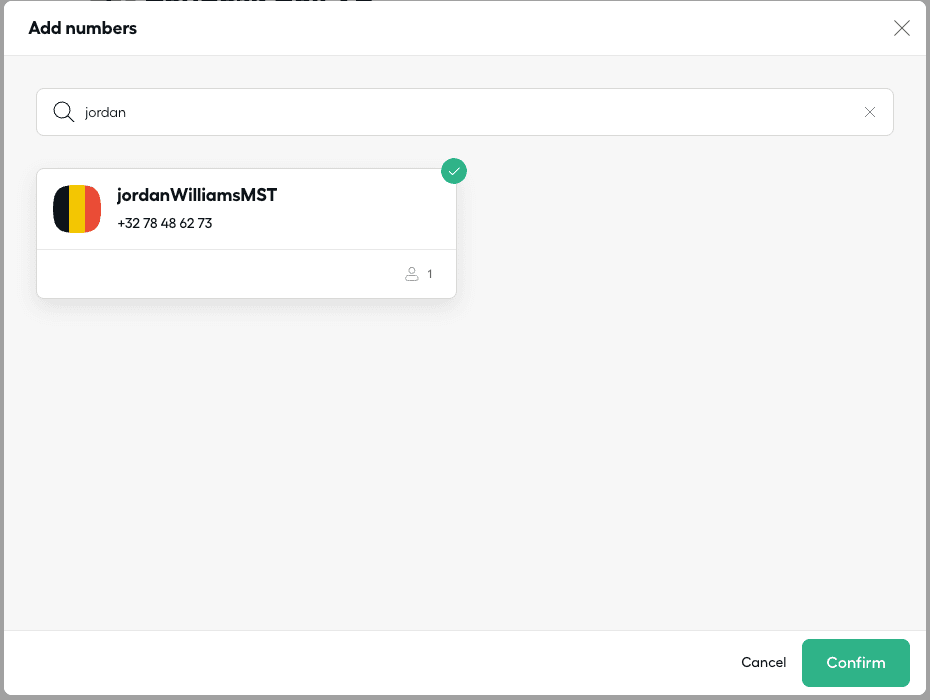The image size is (930, 700).
Task: Click the 'Add numbers' dialog title
Action: pyautogui.click(x=83, y=28)
